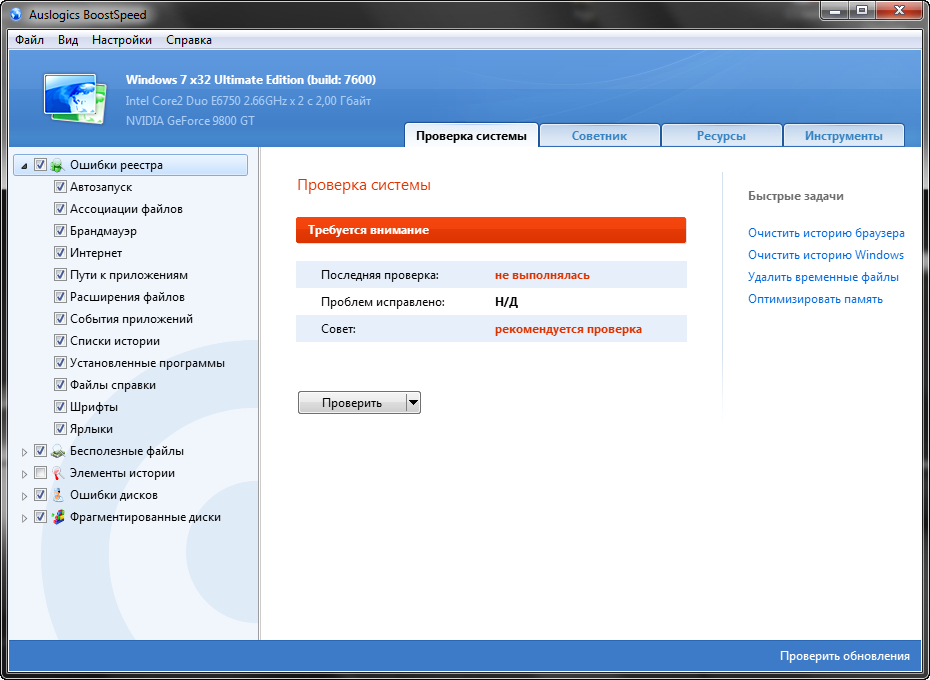This screenshot has height=680, width=930.
Task: Click the Фрагментированные диски defrag icon
Action: 58,517
